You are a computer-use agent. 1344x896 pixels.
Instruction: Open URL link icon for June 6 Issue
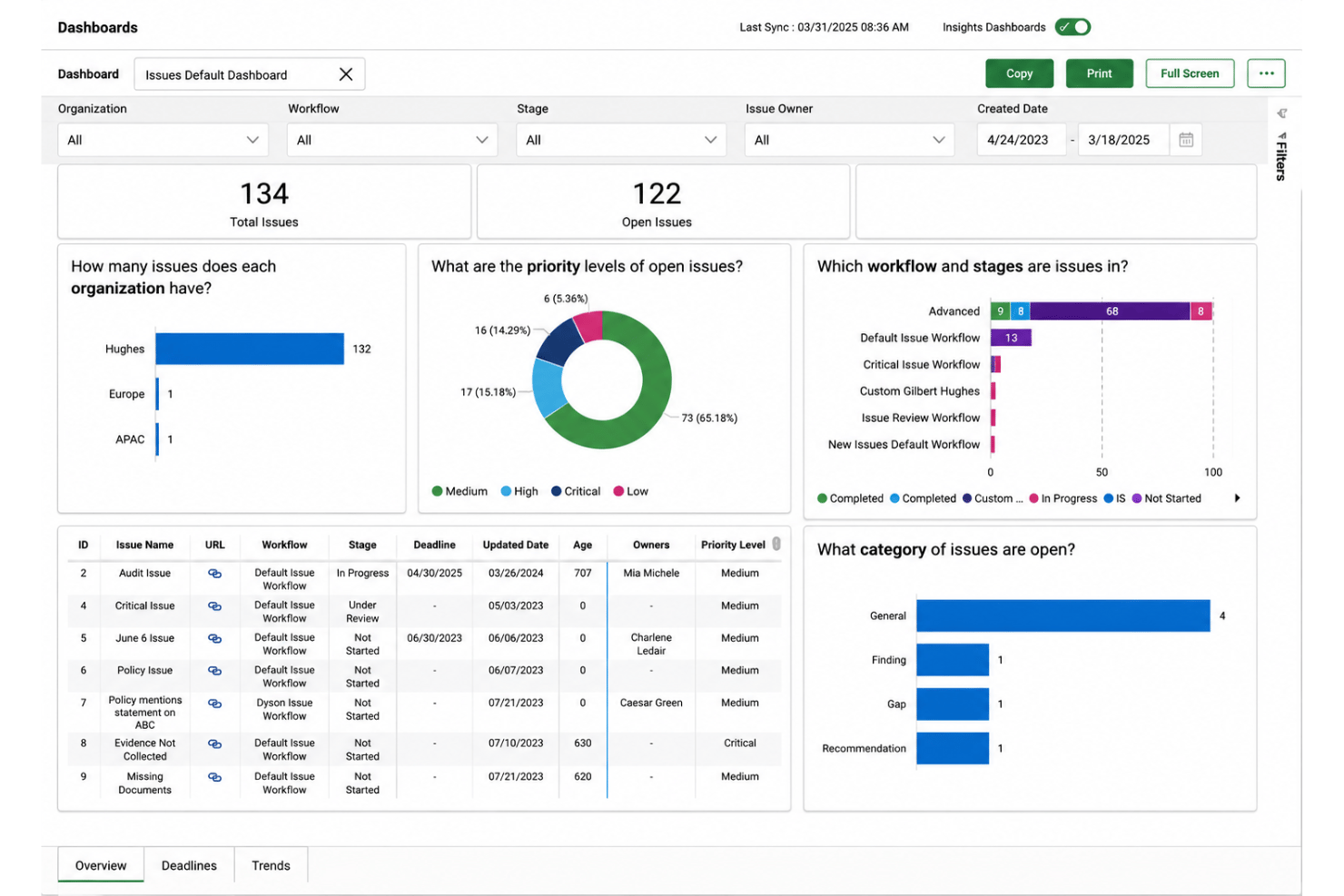click(214, 639)
